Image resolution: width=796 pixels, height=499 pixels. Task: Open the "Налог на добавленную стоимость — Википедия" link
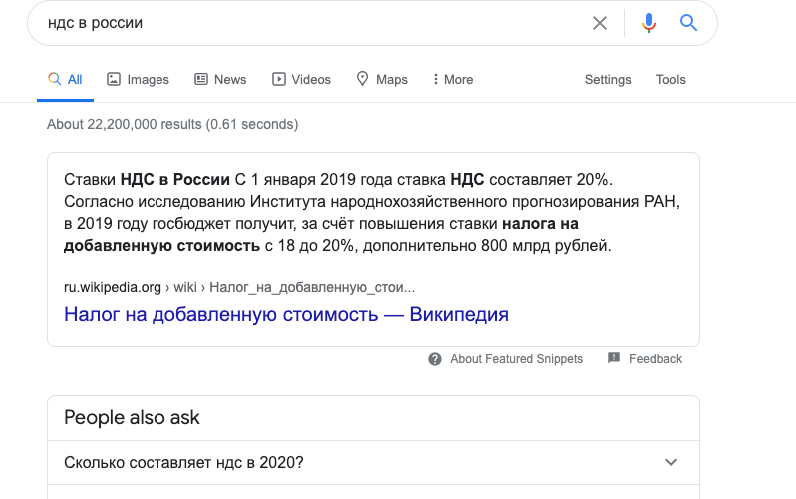pos(286,314)
